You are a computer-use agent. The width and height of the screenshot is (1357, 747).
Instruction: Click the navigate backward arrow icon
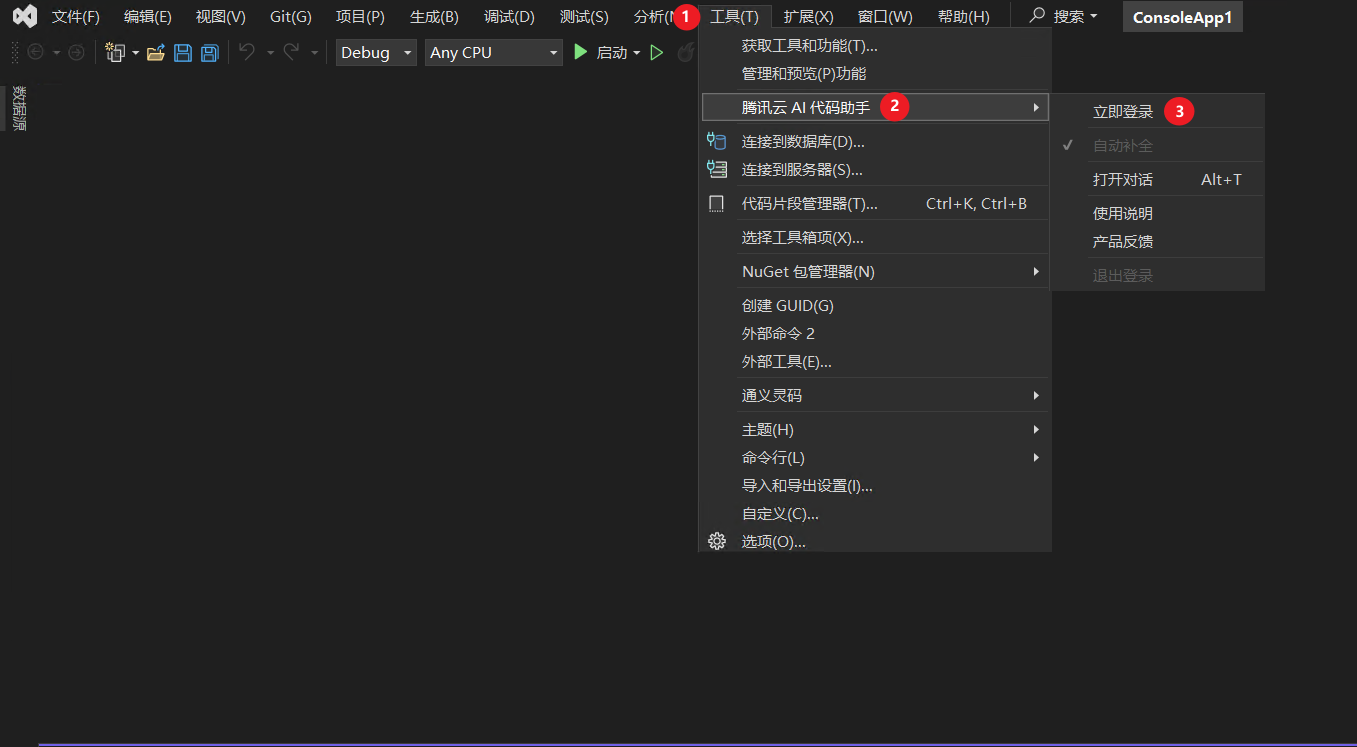pos(36,52)
